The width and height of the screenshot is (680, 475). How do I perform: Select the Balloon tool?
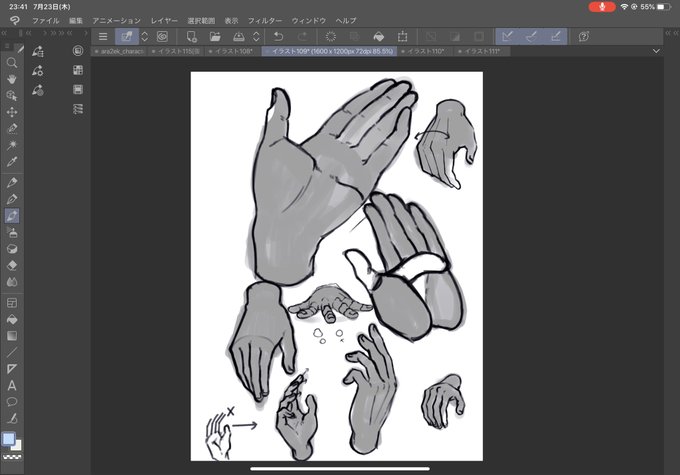[12, 402]
